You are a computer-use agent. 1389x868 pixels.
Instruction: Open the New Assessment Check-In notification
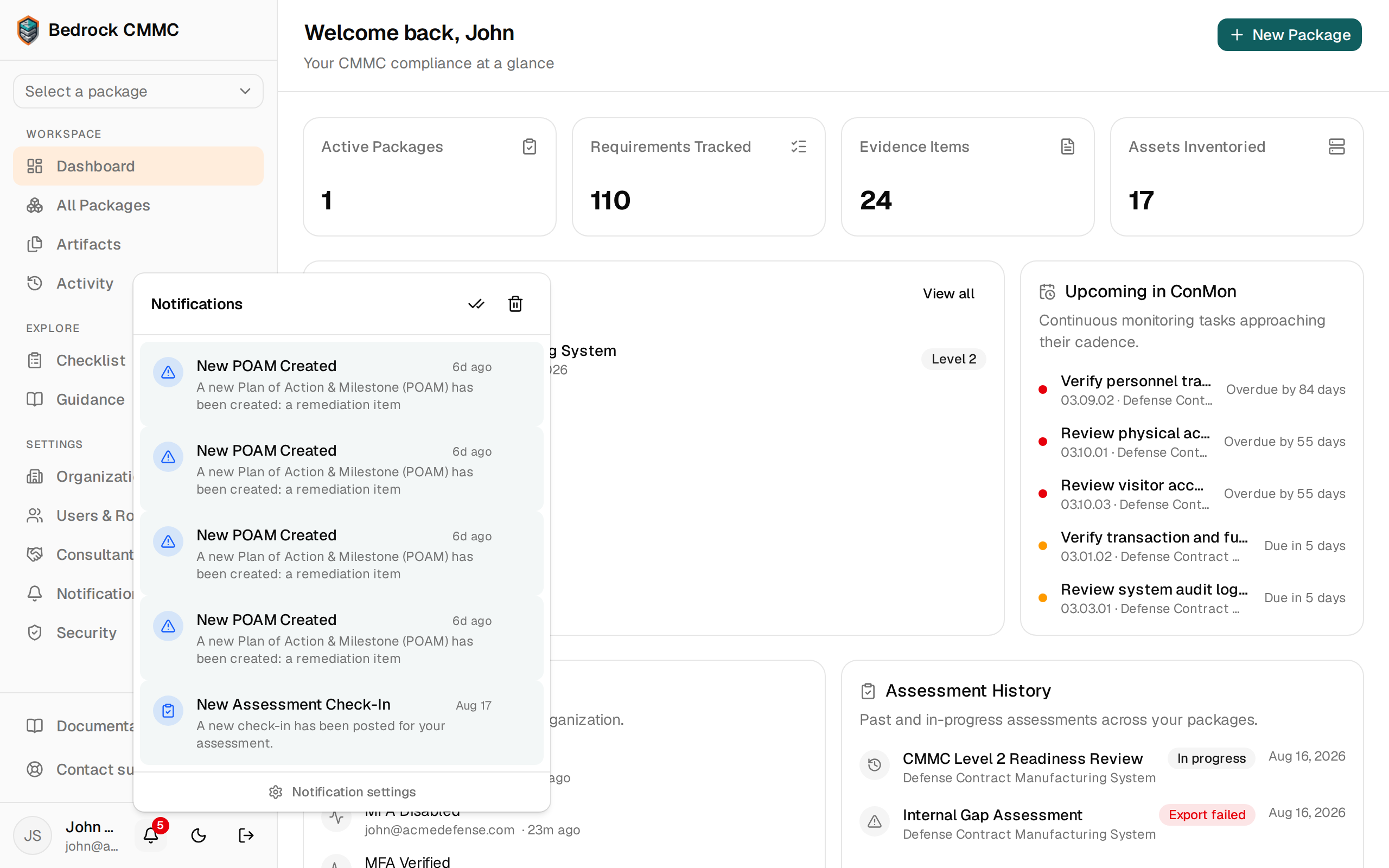[x=342, y=723]
